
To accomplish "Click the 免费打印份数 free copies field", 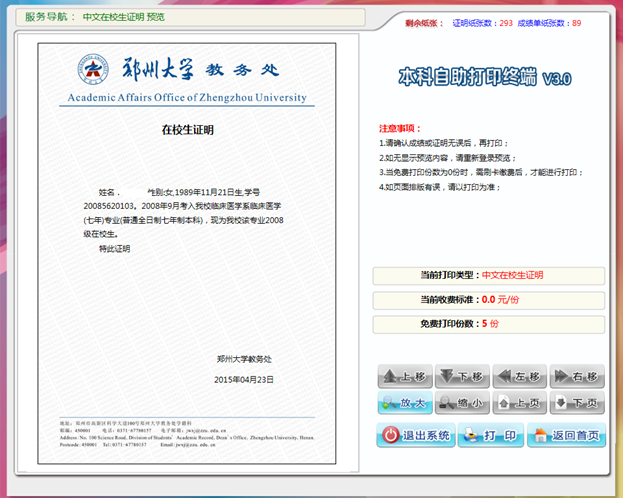I will 488,324.
